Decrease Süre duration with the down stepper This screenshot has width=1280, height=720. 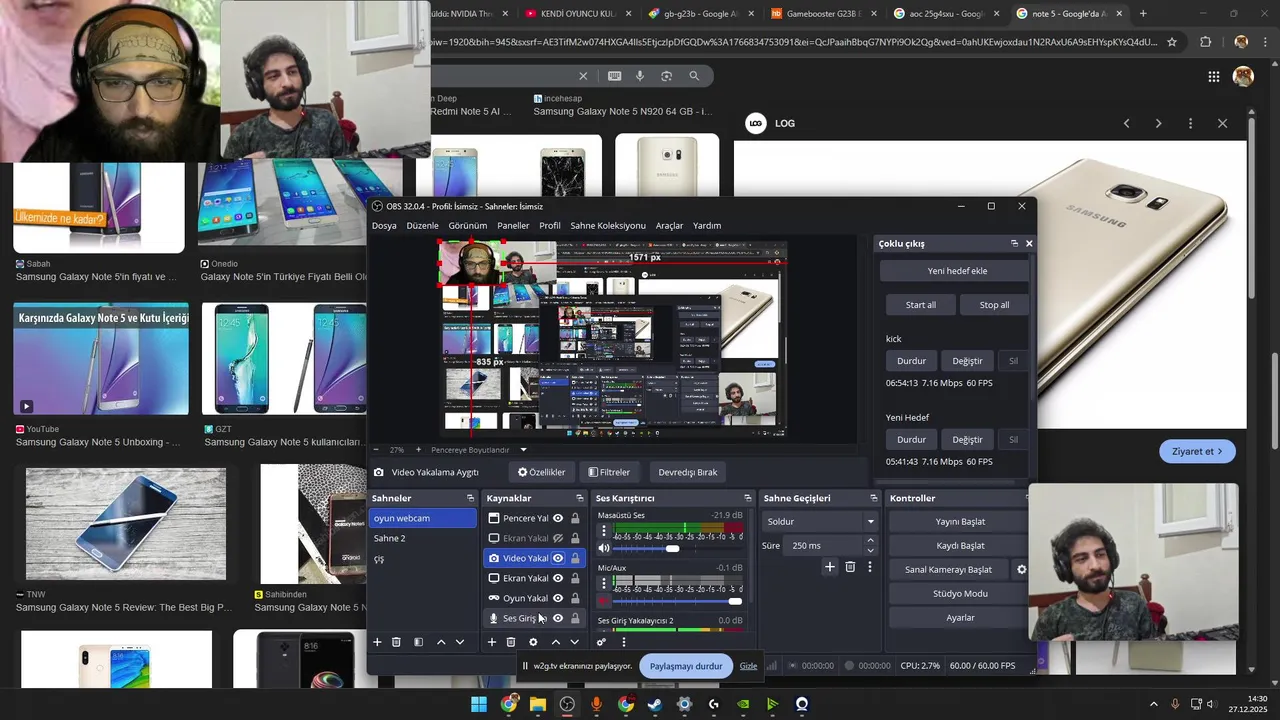[x=870, y=550]
